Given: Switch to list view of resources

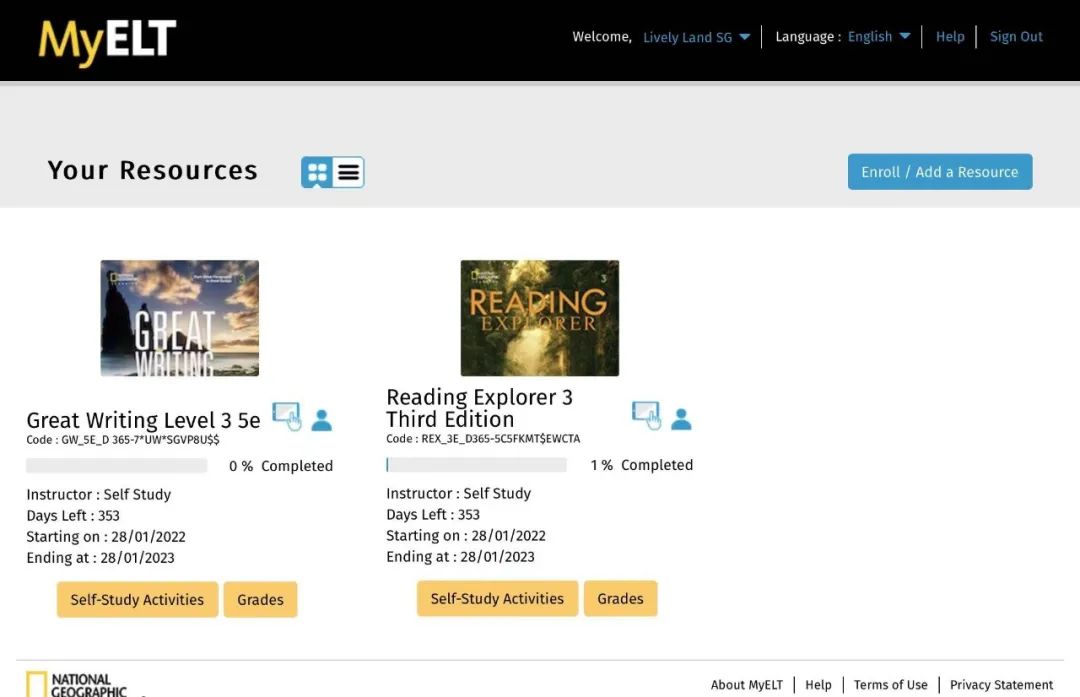Looking at the screenshot, I should (x=349, y=172).
